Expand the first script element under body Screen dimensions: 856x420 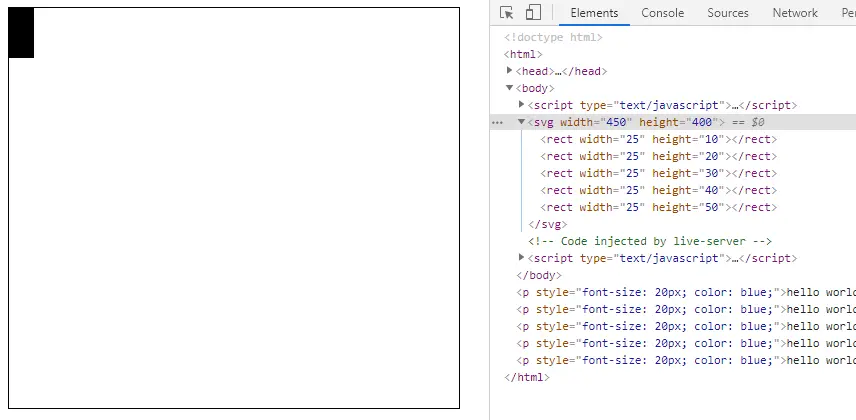click(x=521, y=104)
